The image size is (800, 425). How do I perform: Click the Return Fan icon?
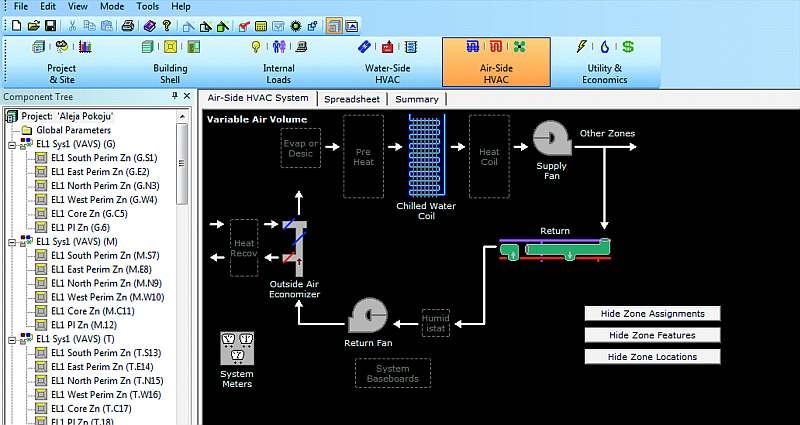368,315
